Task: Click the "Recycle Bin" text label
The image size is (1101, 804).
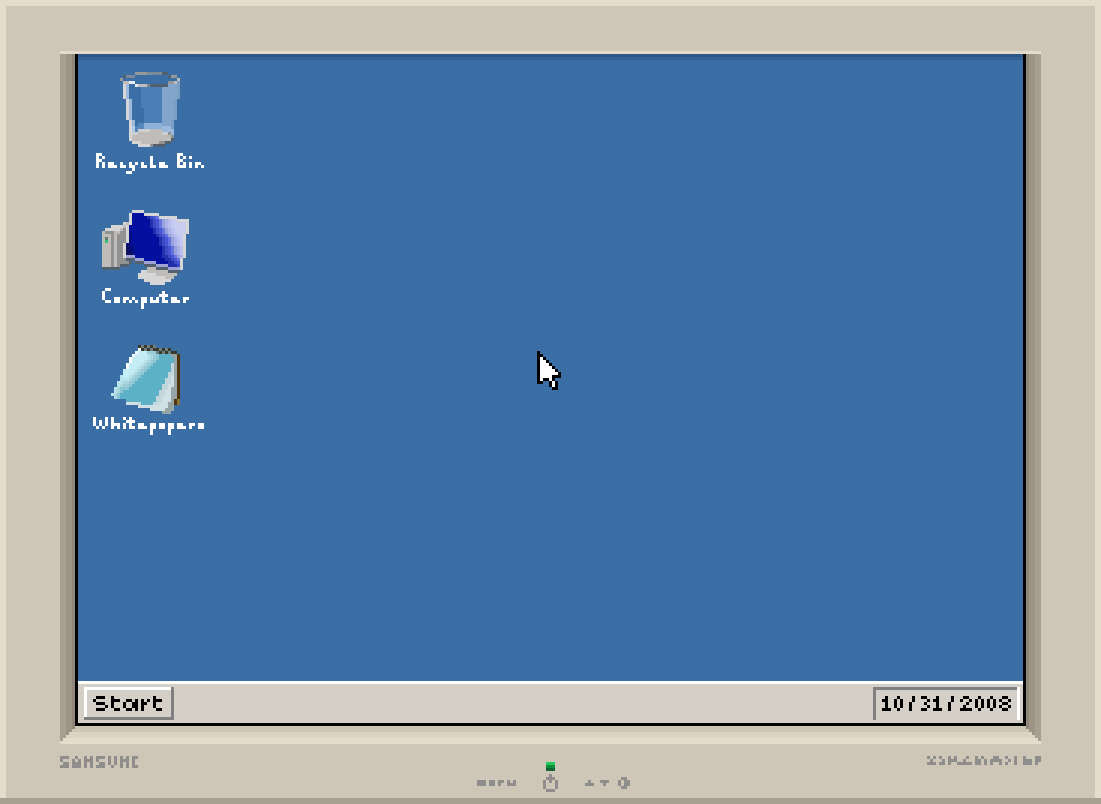Action: point(150,161)
